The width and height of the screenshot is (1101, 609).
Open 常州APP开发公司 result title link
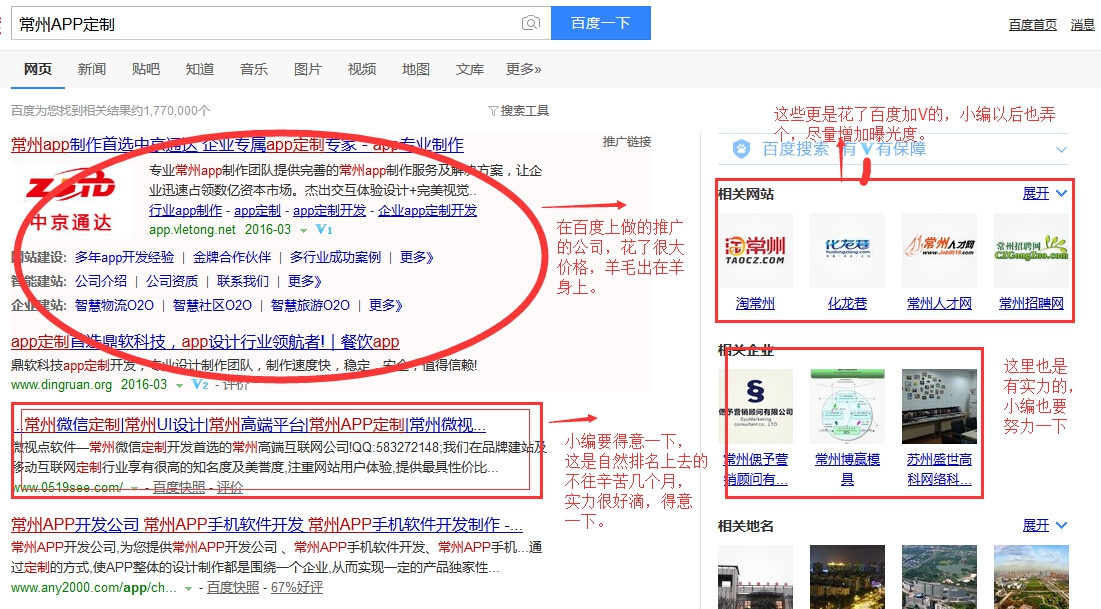pyautogui.click(x=267, y=525)
